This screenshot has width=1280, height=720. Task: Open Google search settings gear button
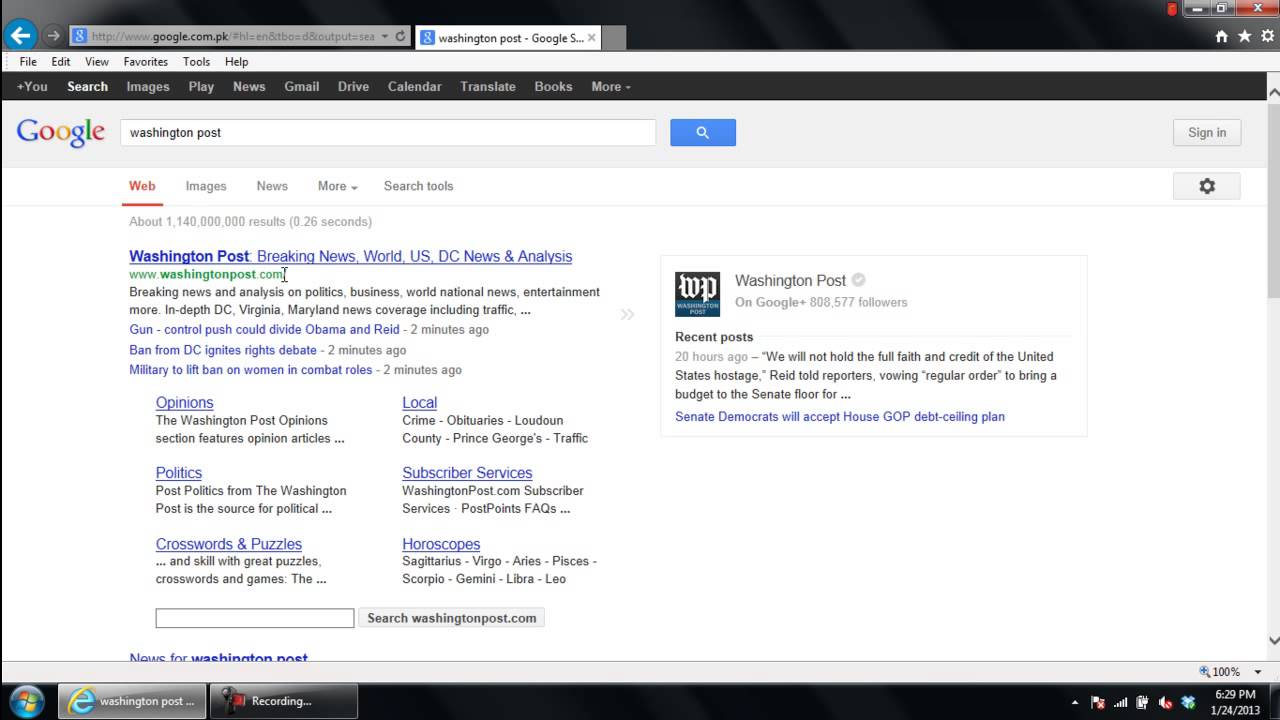pos(1207,186)
